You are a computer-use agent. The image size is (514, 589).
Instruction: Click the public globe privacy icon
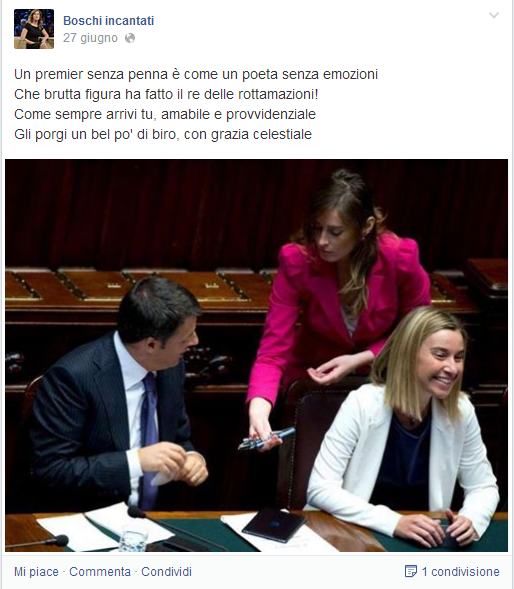pyautogui.click(x=130, y=38)
